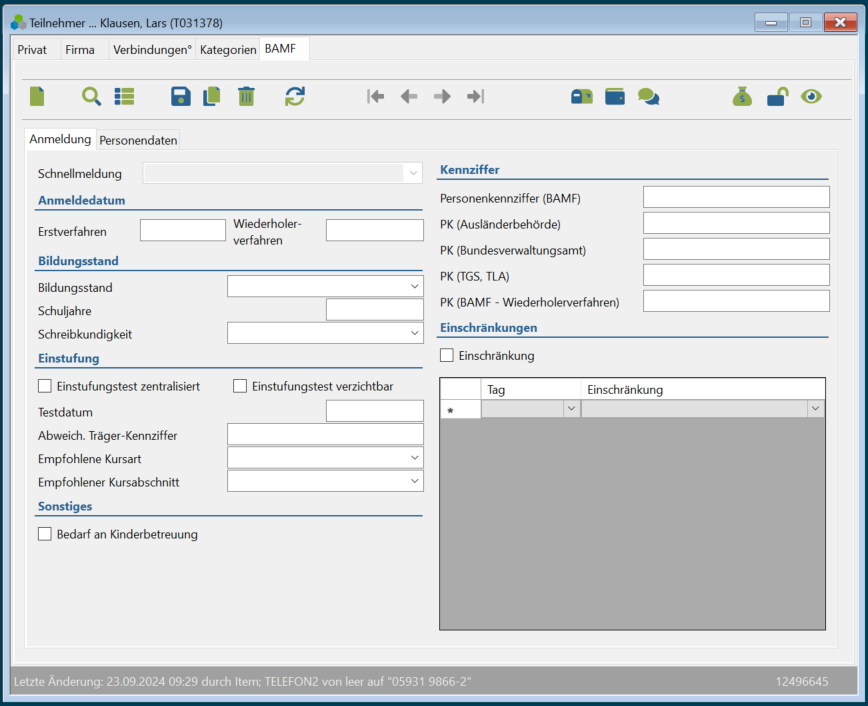Click PK (TGS, TLA) field
Screen dimensions: 868x706
pyautogui.click(x=736, y=275)
